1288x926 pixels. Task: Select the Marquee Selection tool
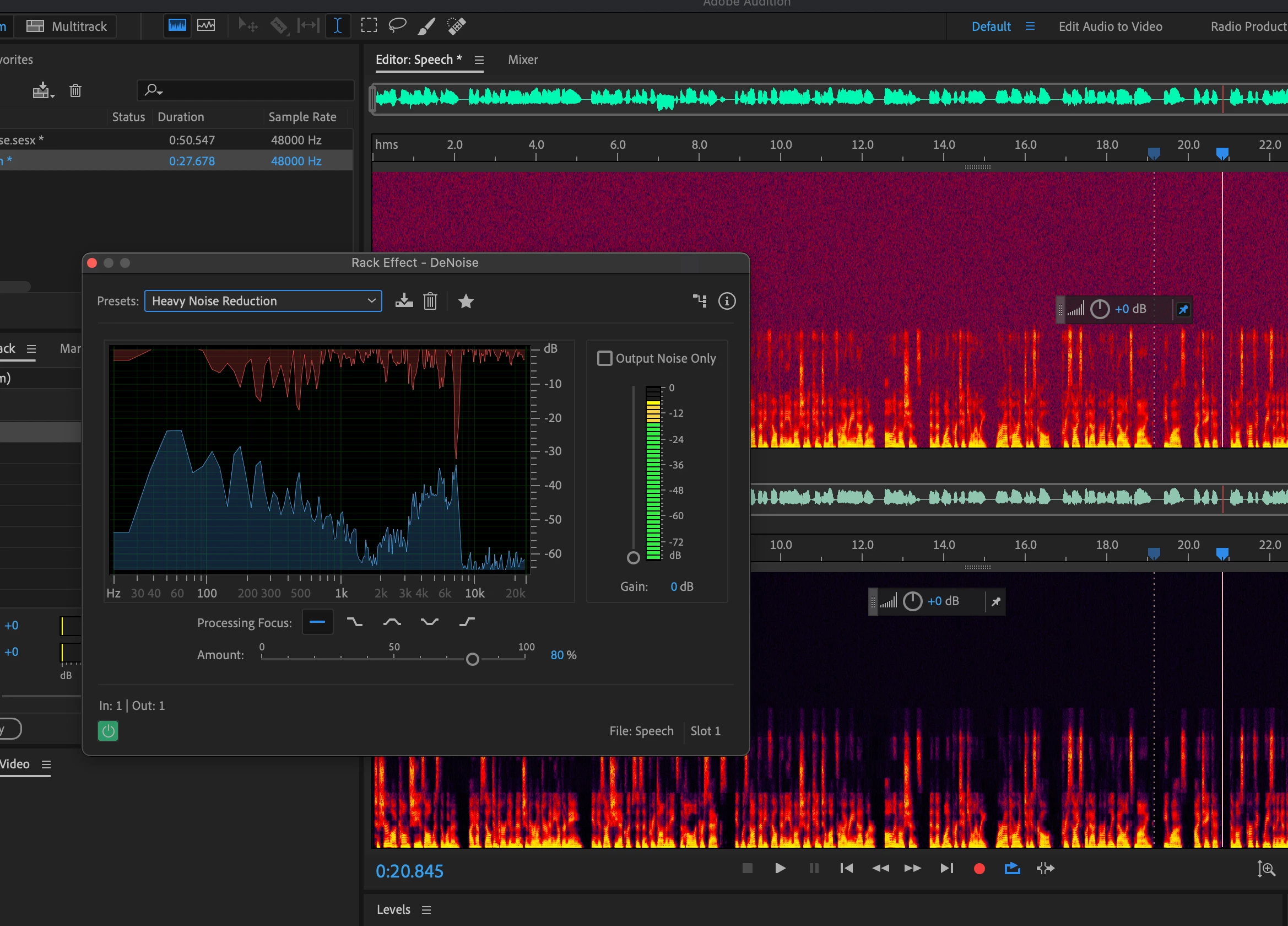[x=369, y=25]
